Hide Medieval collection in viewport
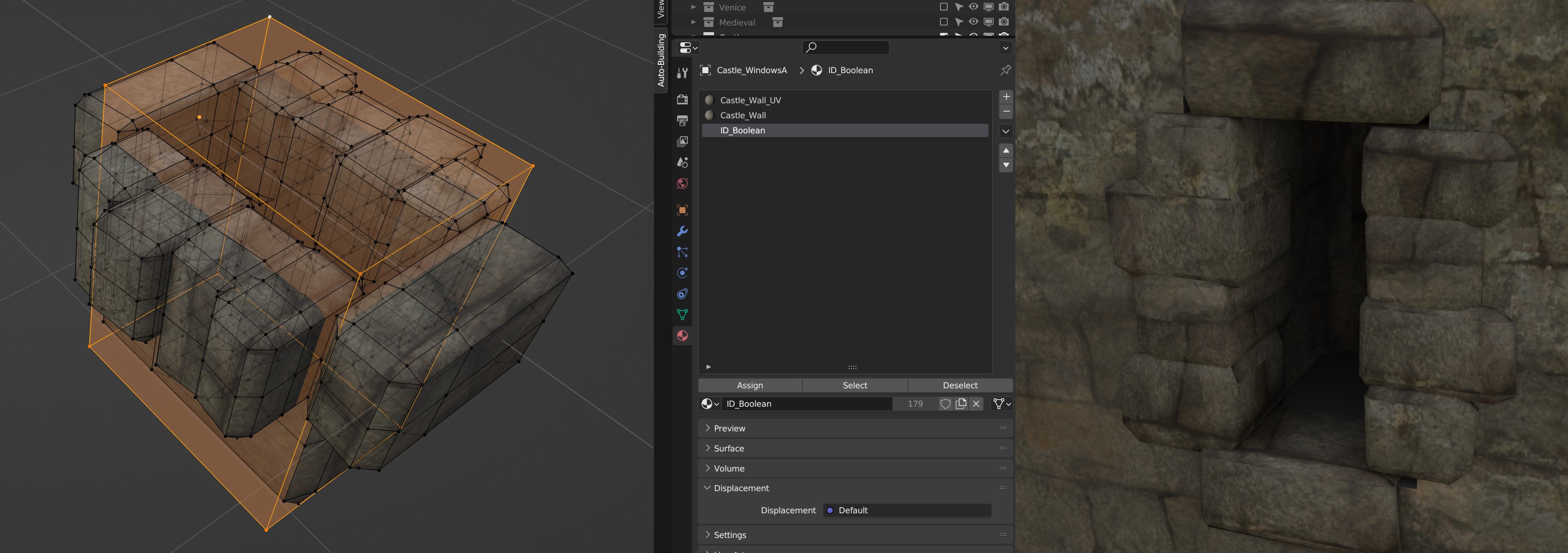Image resolution: width=1568 pixels, height=553 pixels. 973,22
